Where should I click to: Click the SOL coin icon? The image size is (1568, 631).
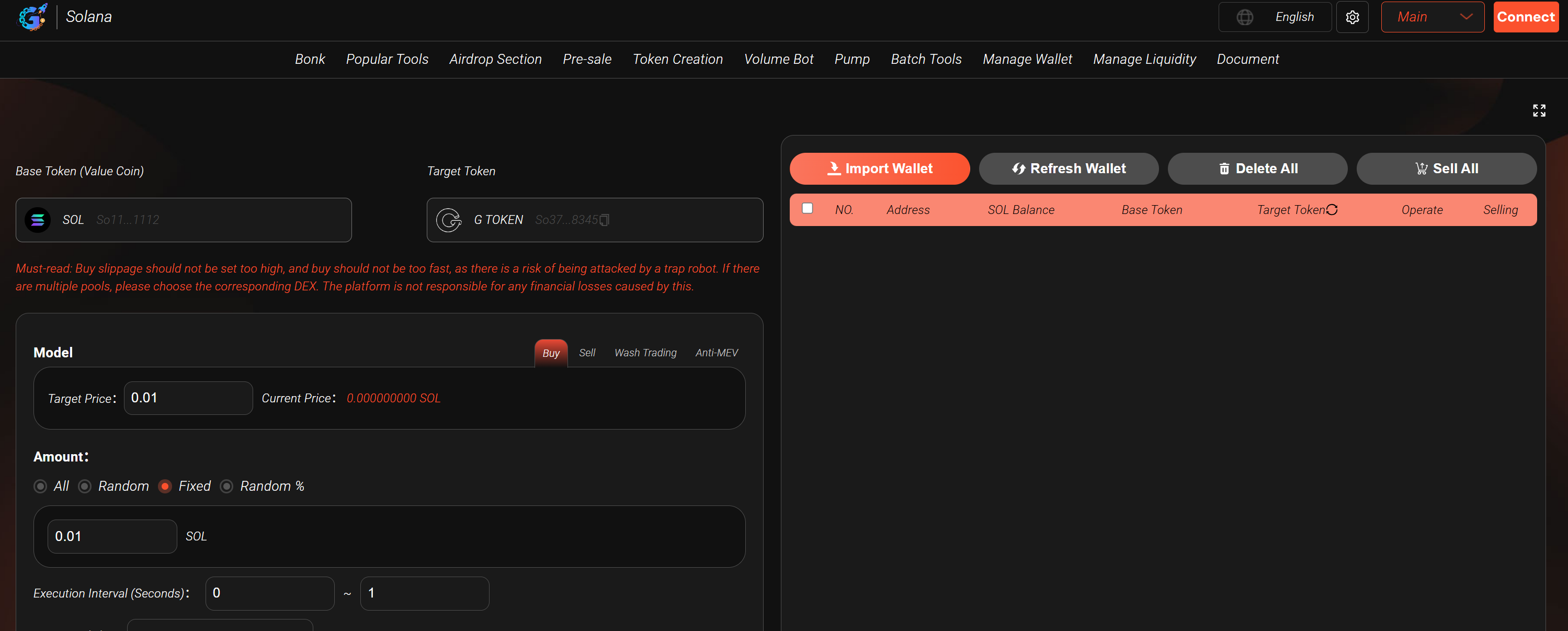(x=38, y=220)
